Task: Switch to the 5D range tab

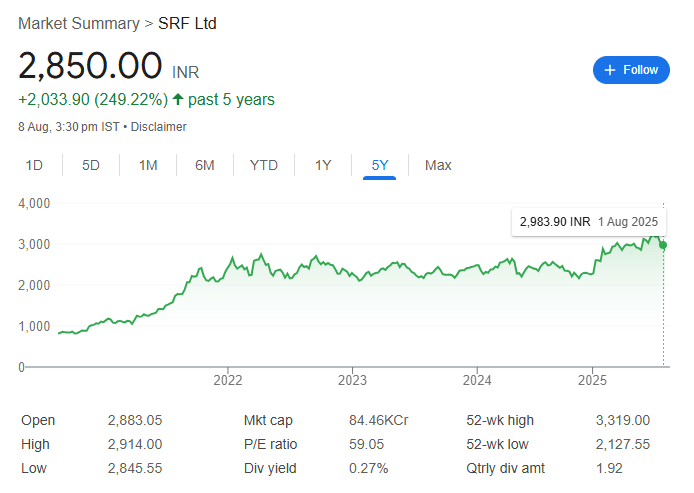Action: pyautogui.click(x=91, y=165)
